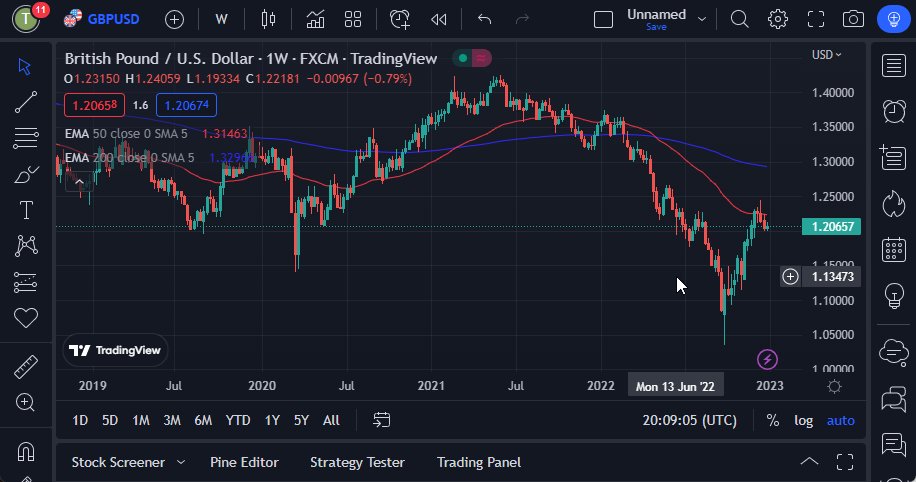Expand the Stock Screener dropdown

click(181, 462)
